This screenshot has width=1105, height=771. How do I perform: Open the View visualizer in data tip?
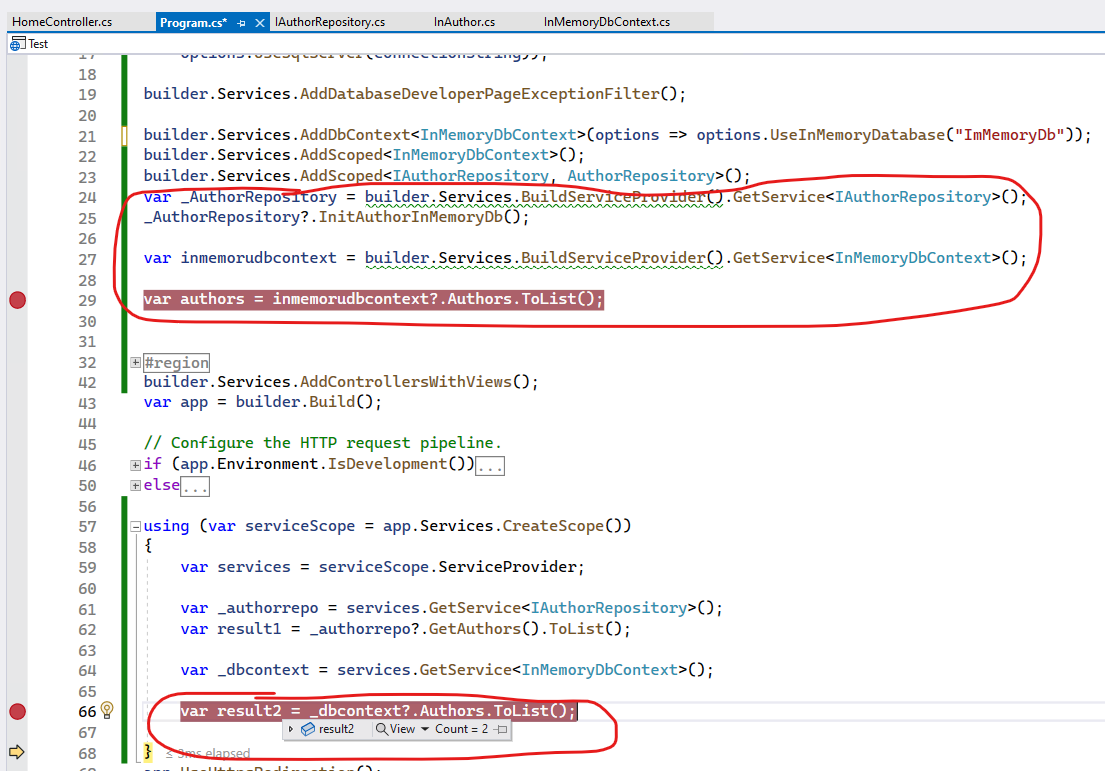pyautogui.click(x=396, y=729)
